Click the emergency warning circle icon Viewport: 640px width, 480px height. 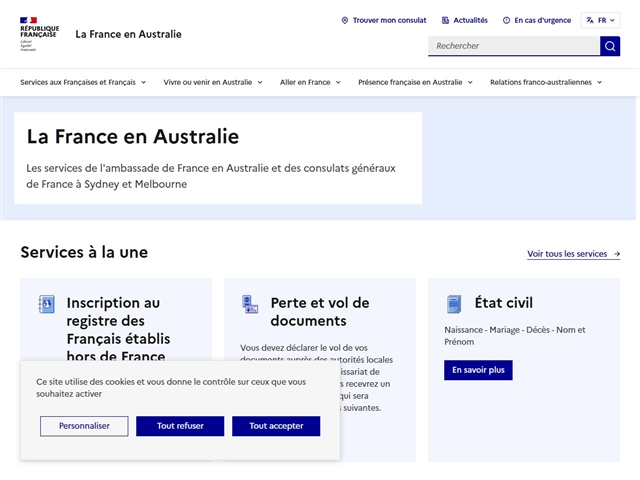[x=506, y=20]
